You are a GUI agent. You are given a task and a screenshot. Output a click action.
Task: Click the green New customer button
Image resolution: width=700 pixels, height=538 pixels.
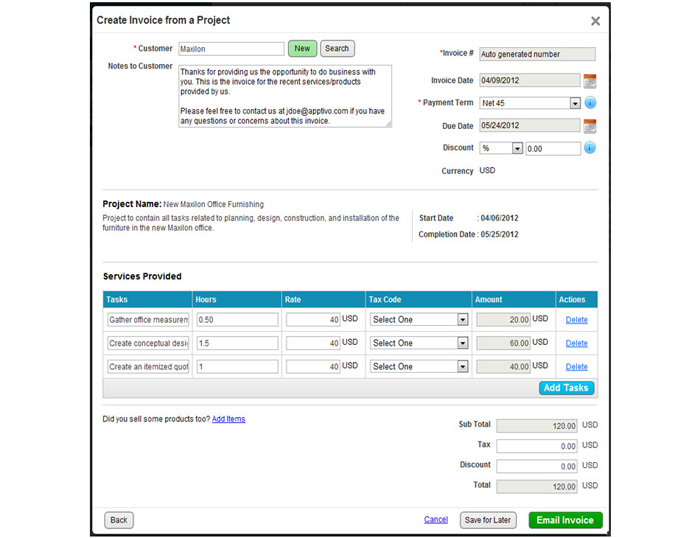coord(302,48)
